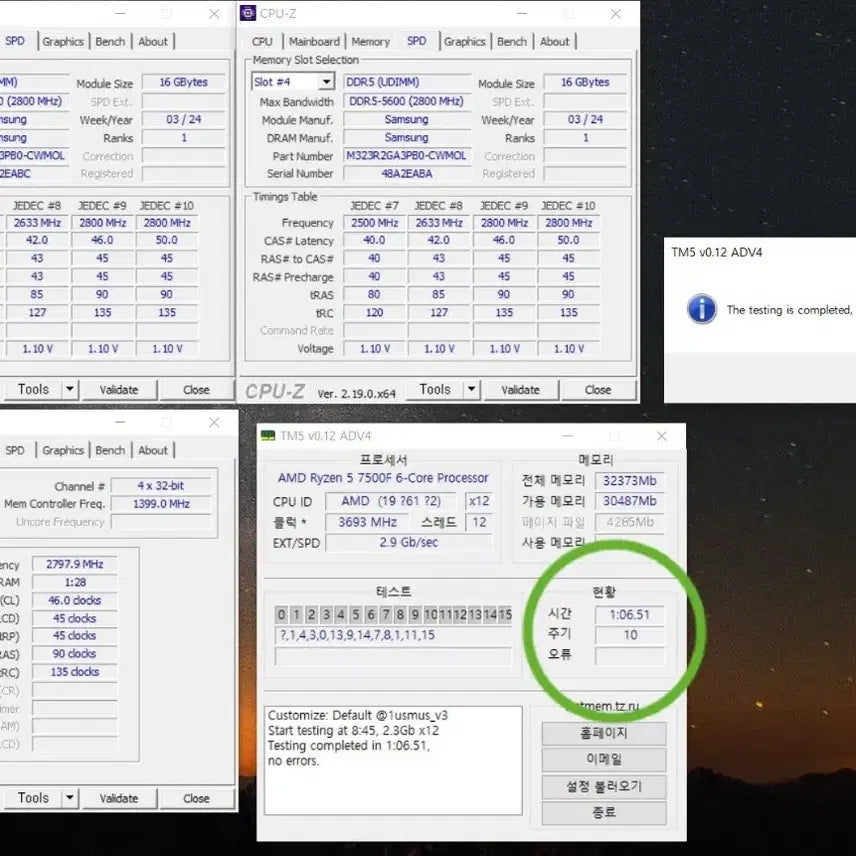Click the Tools button in the CPU-Z window with serial 2EABC
Image resolution: width=856 pixels, height=856 pixels.
[x=33, y=389]
